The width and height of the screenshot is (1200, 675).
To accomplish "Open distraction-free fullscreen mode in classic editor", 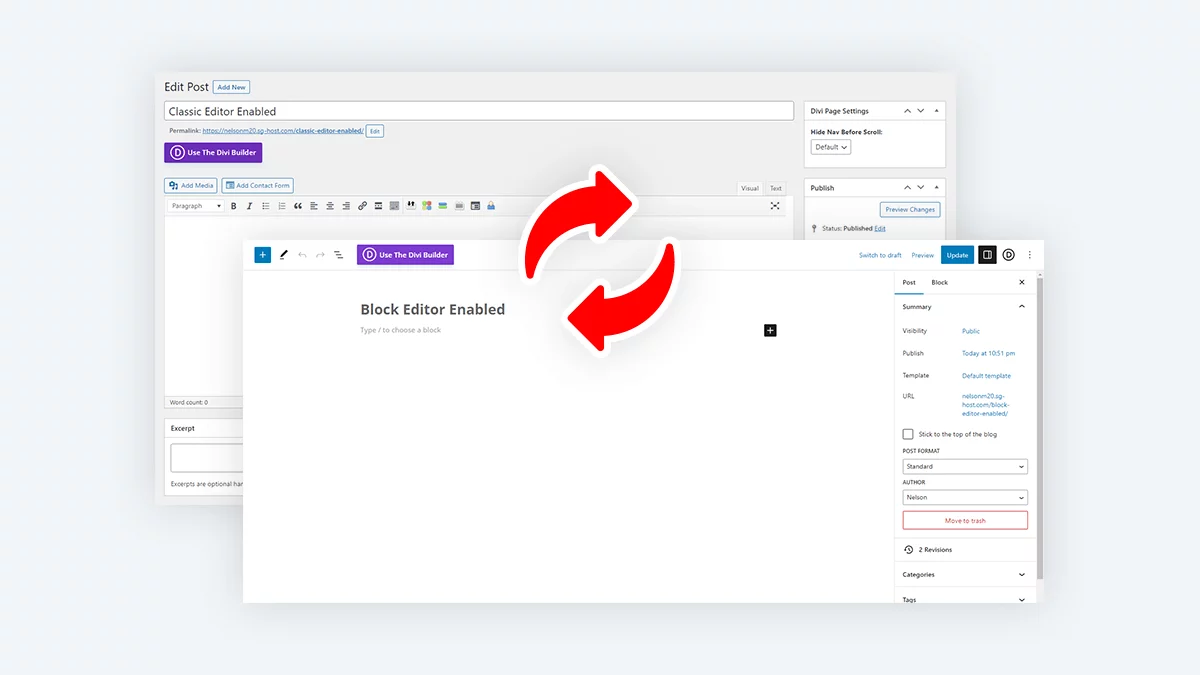I will [775, 206].
